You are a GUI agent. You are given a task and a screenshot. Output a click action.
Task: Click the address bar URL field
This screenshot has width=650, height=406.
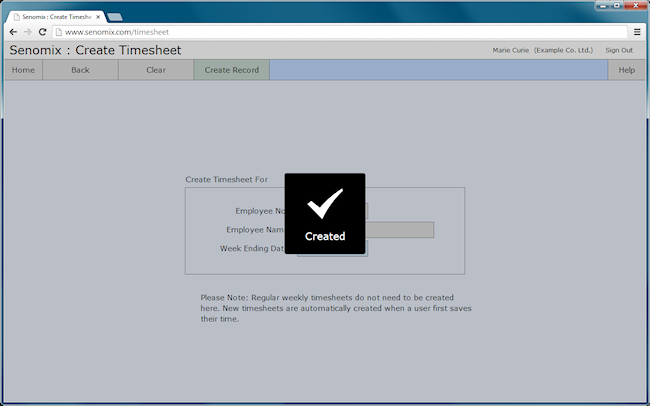(340, 32)
